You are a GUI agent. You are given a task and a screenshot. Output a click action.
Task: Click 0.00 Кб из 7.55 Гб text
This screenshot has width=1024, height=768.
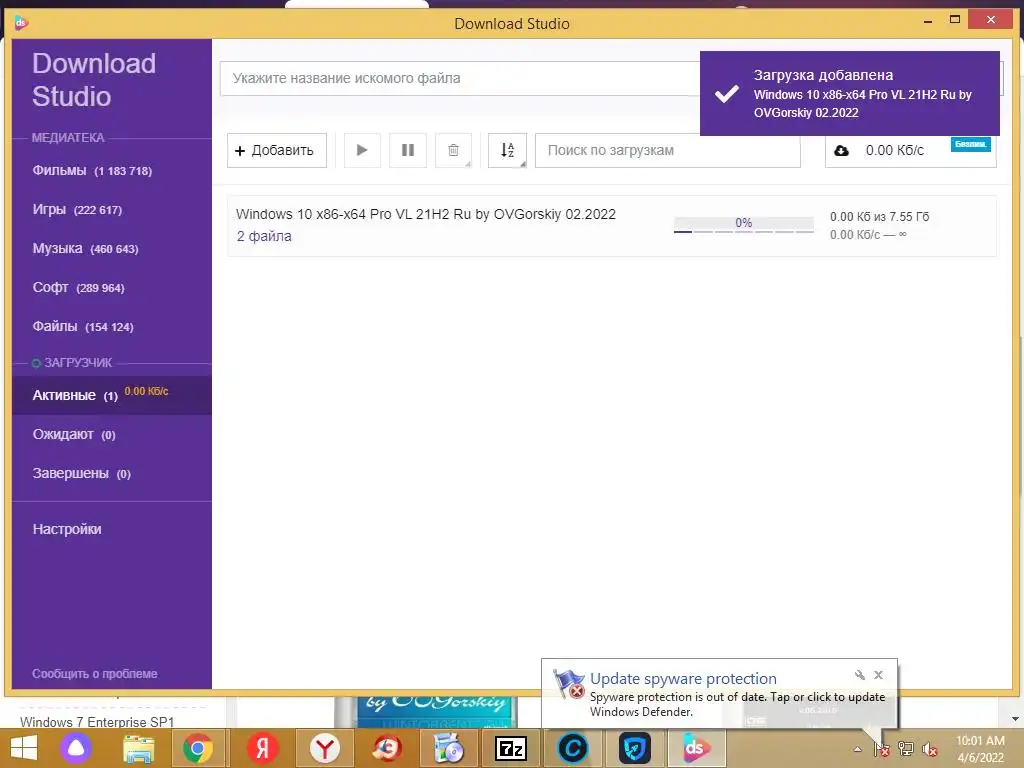(880, 216)
